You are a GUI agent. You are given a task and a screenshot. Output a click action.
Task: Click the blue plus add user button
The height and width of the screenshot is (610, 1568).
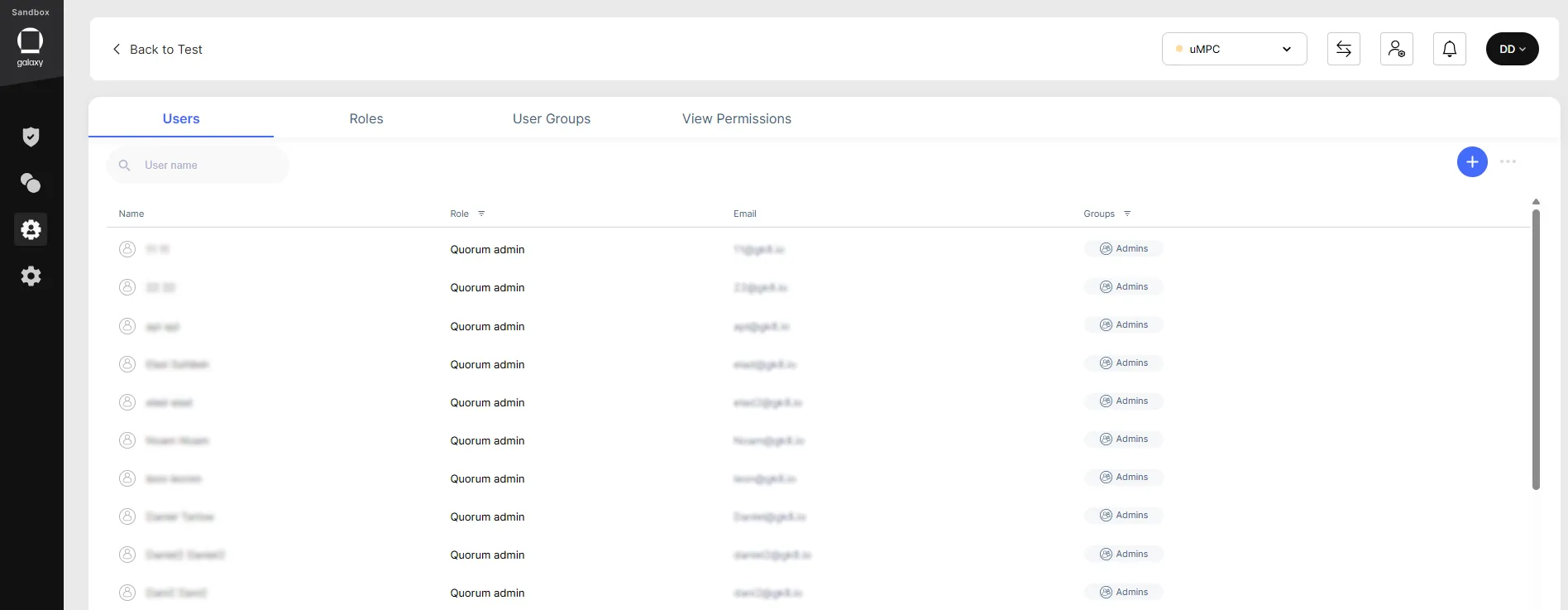[1472, 161]
